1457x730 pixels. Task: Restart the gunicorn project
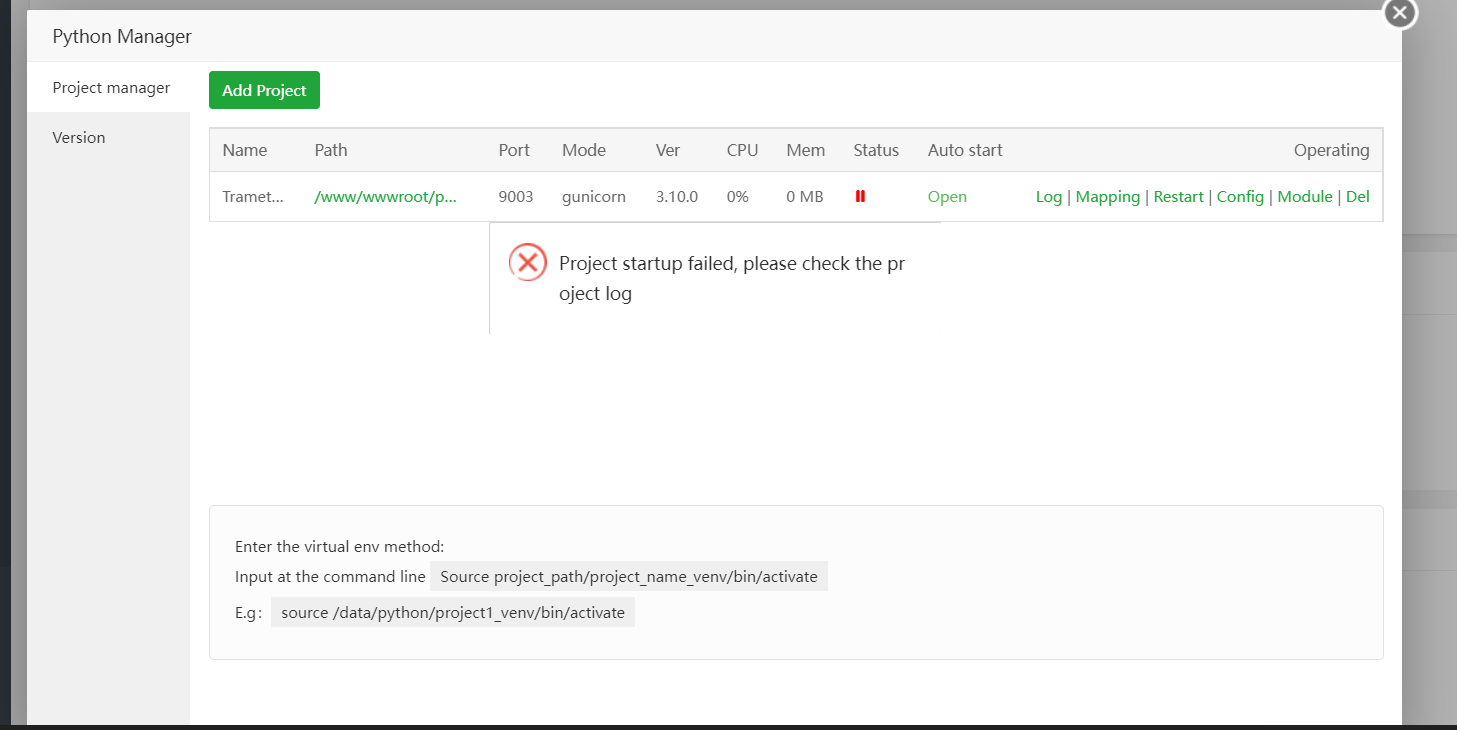click(1178, 197)
